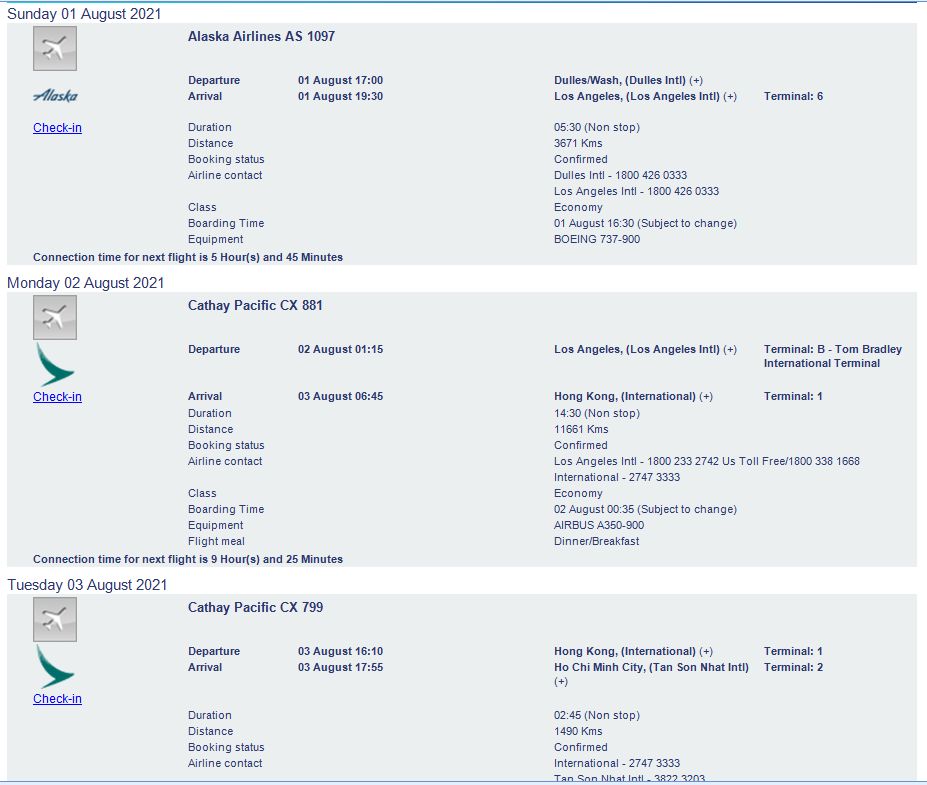Click the 'Flight meal' label
Viewport: 927px width, 785px height.
coord(216,541)
